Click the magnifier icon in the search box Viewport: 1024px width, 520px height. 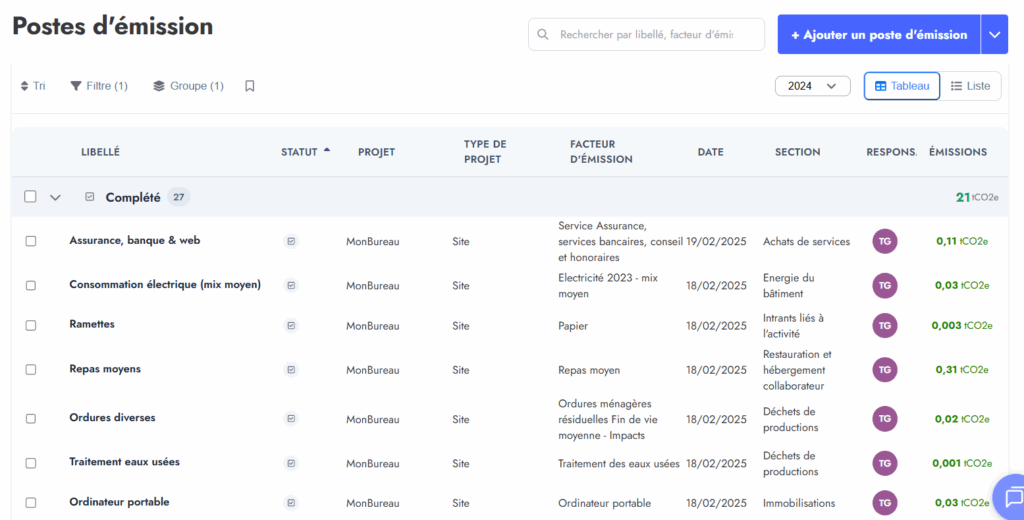click(543, 34)
